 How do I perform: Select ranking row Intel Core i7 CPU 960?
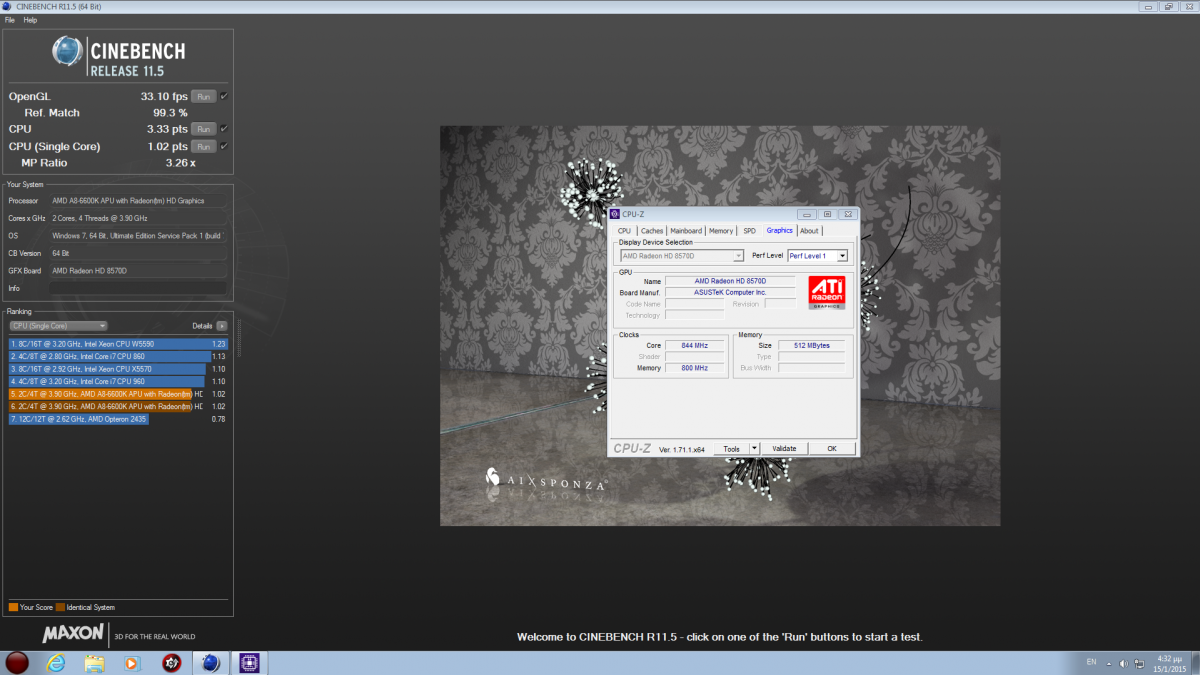[x=118, y=381]
